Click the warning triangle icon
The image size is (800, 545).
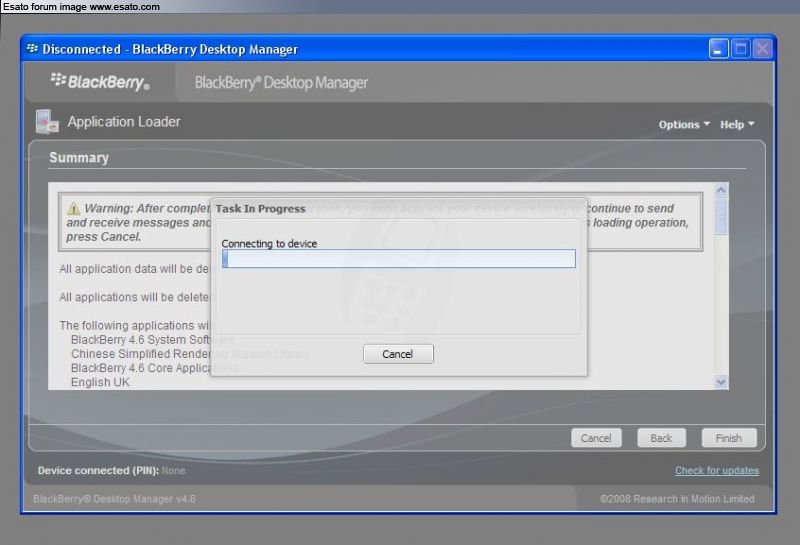pyautogui.click(x=73, y=208)
